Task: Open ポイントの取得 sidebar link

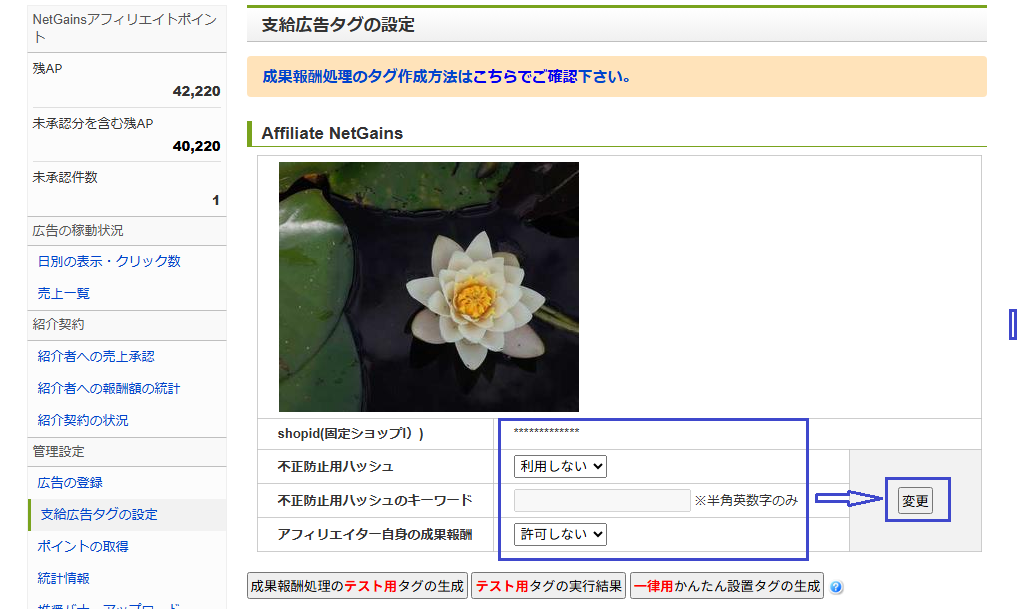Action: [x=83, y=546]
